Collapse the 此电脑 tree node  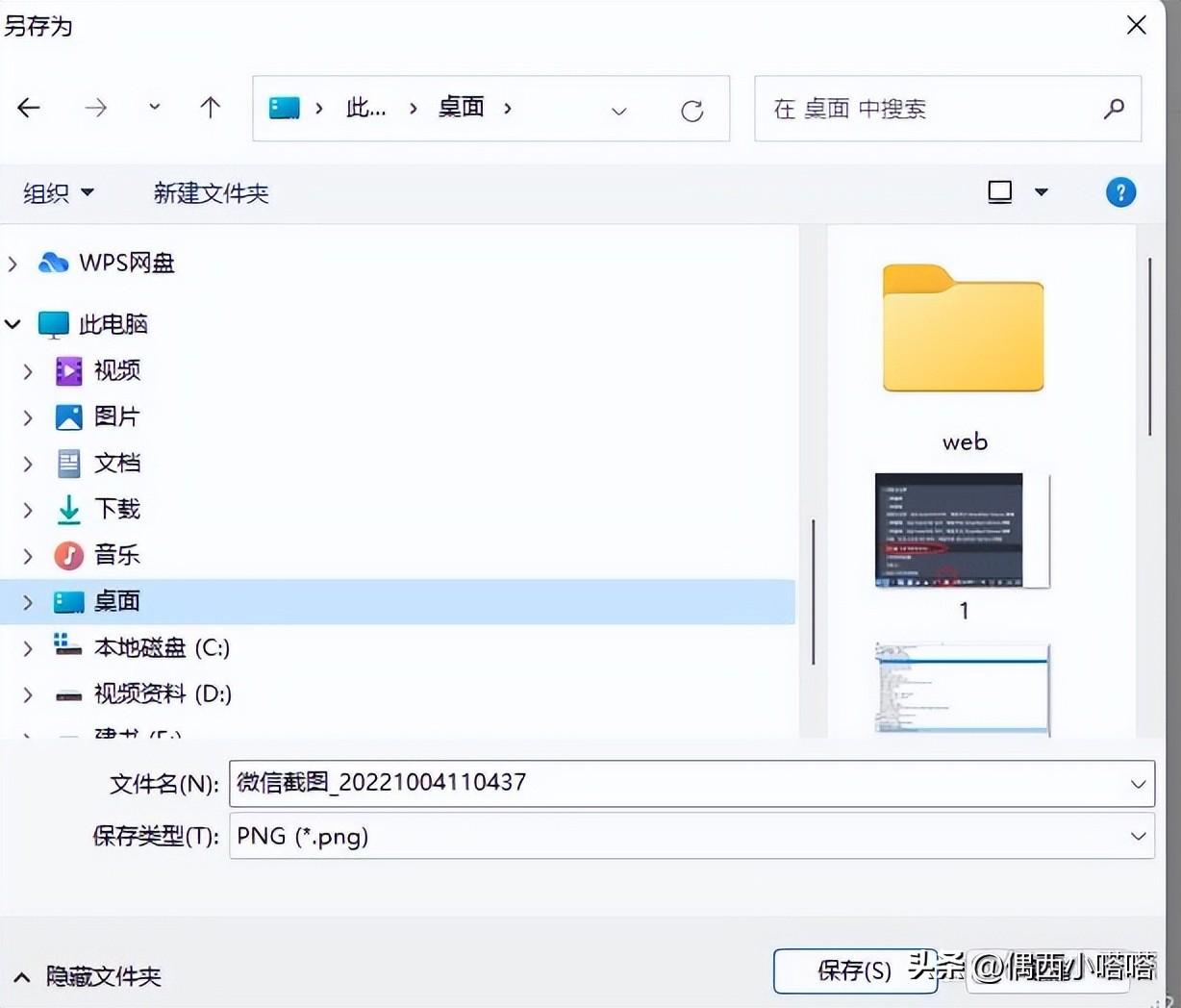(13, 325)
